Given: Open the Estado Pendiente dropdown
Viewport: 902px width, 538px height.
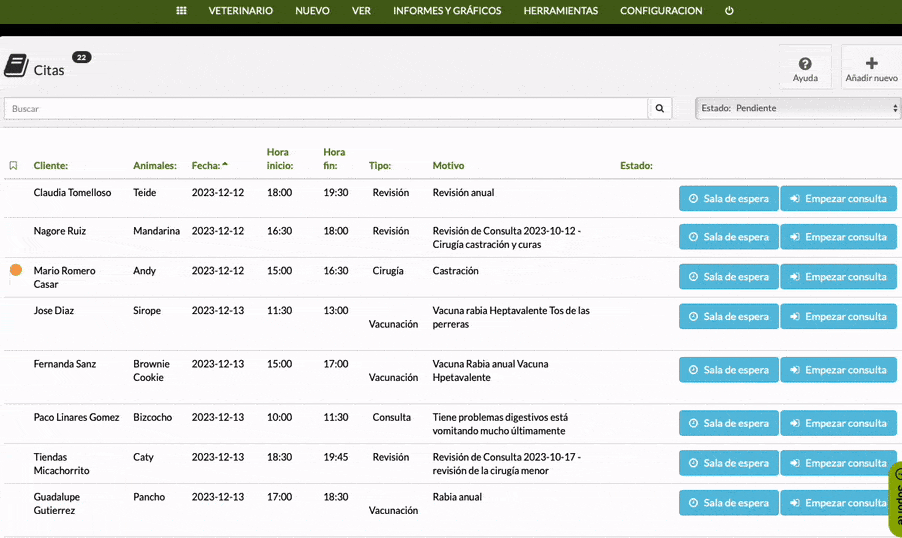Looking at the screenshot, I should pos(798,108).
